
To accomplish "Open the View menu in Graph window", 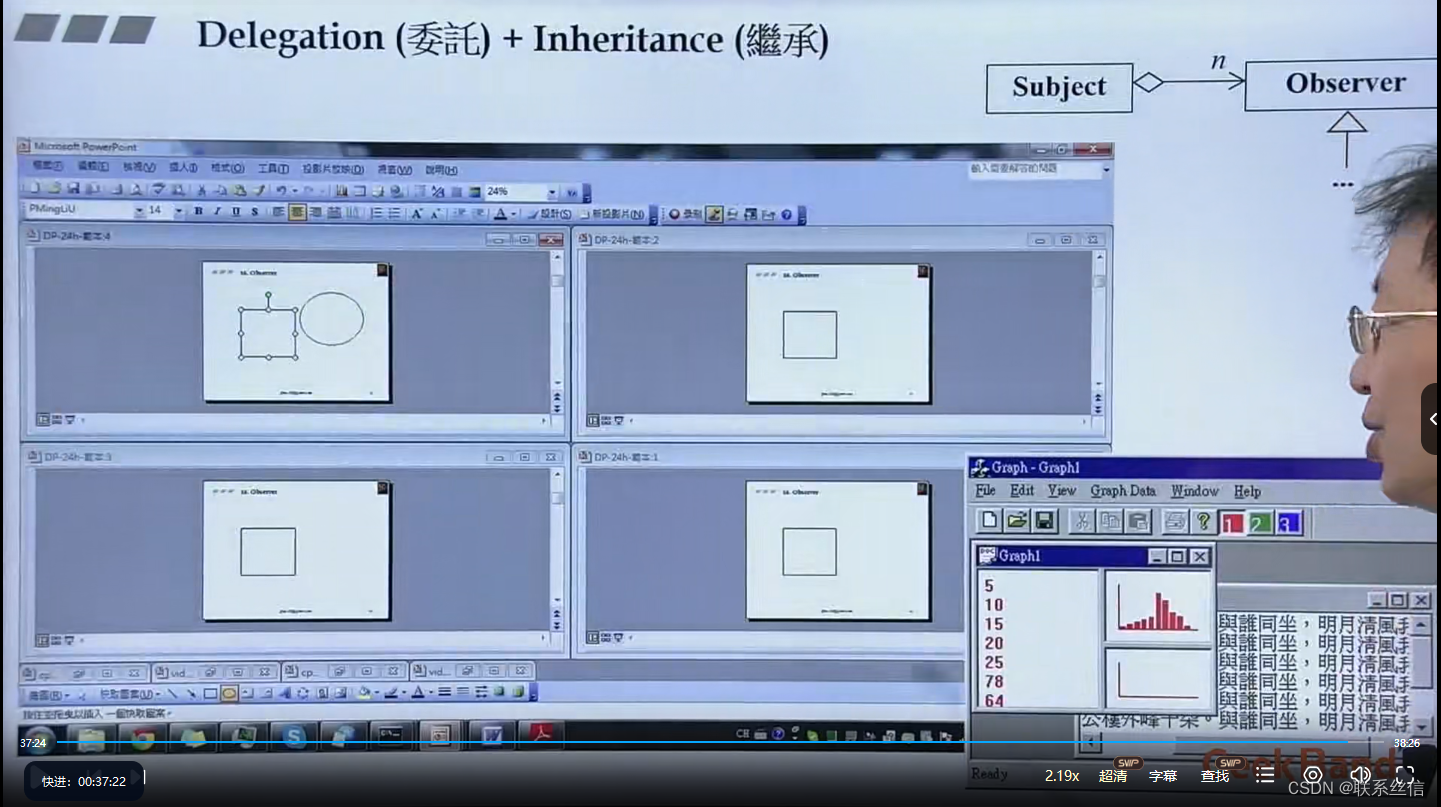I will click(x=1062, y=490).
